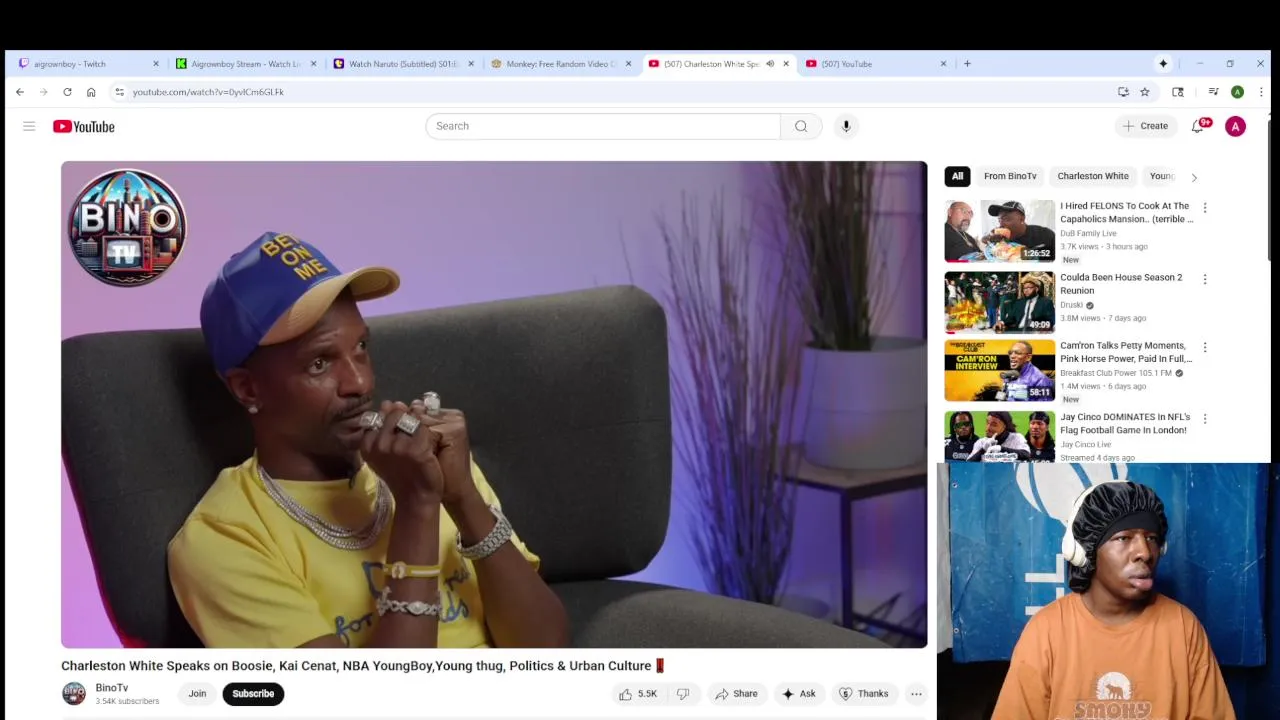Open the BinoTv channel avatar
The image size is (1280, 720).
[74, 694]
